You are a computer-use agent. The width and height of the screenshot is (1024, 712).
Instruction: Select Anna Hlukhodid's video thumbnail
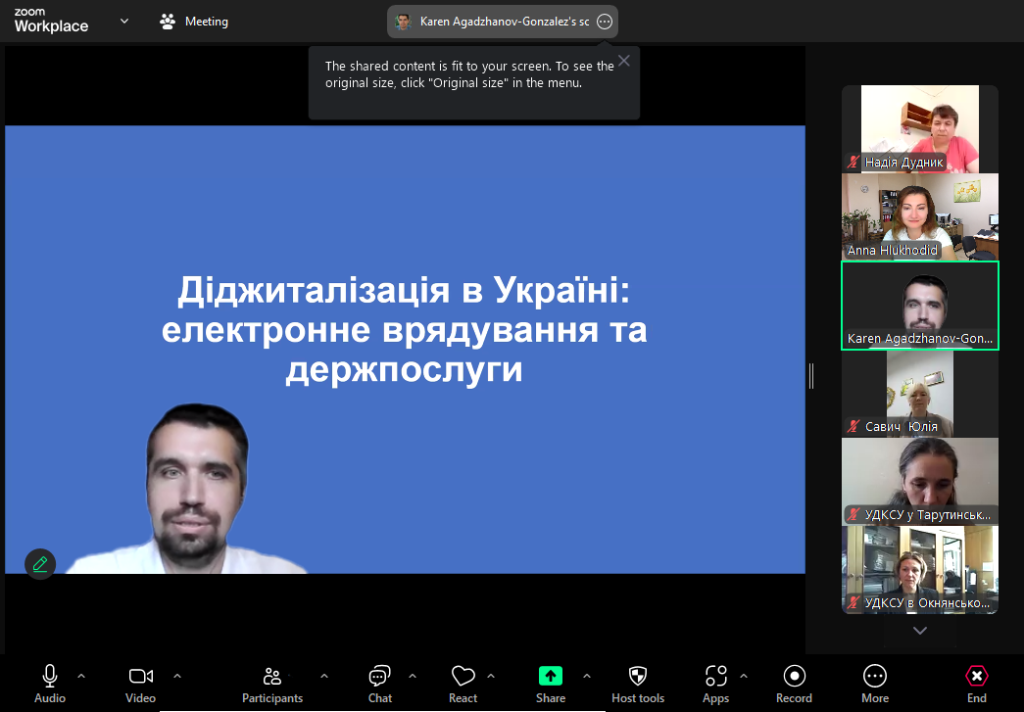[x=919, y=216]
